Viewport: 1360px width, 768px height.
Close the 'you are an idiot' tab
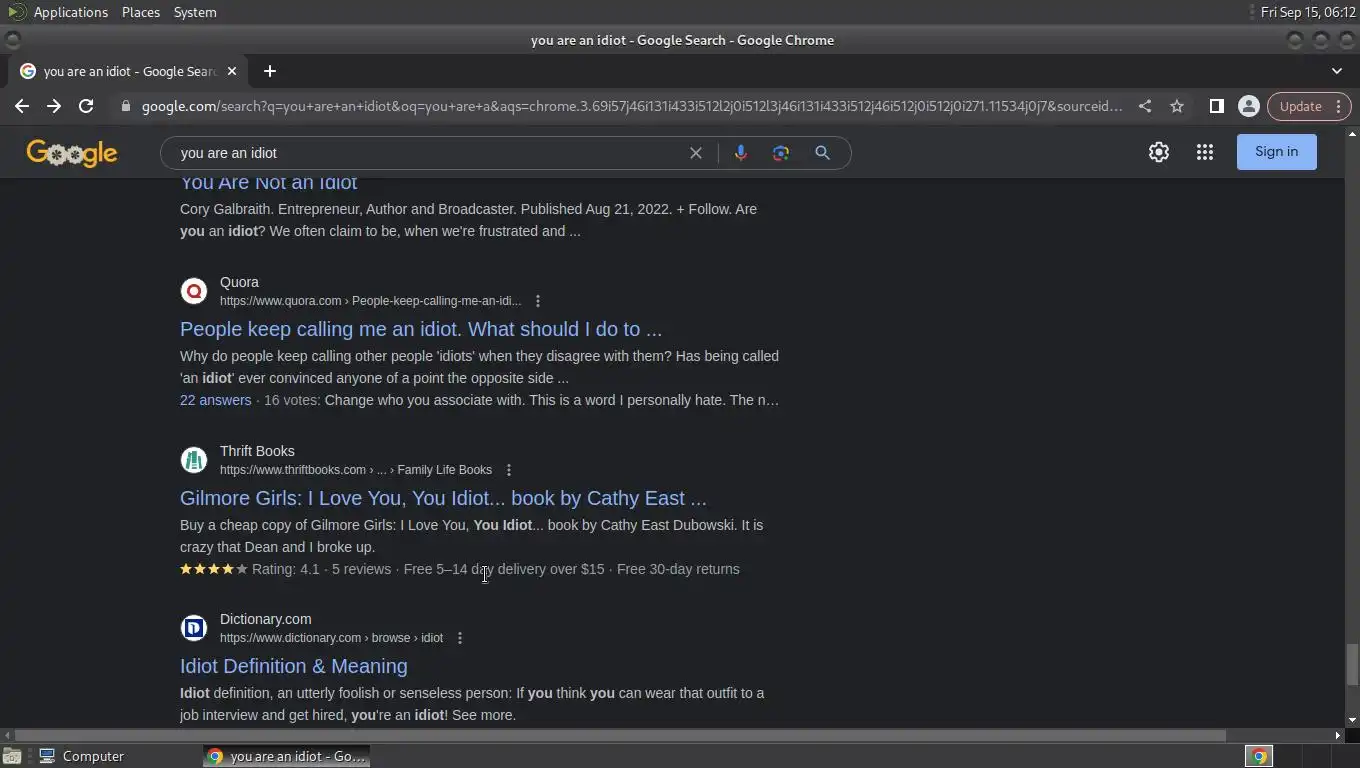pos(232,71)
